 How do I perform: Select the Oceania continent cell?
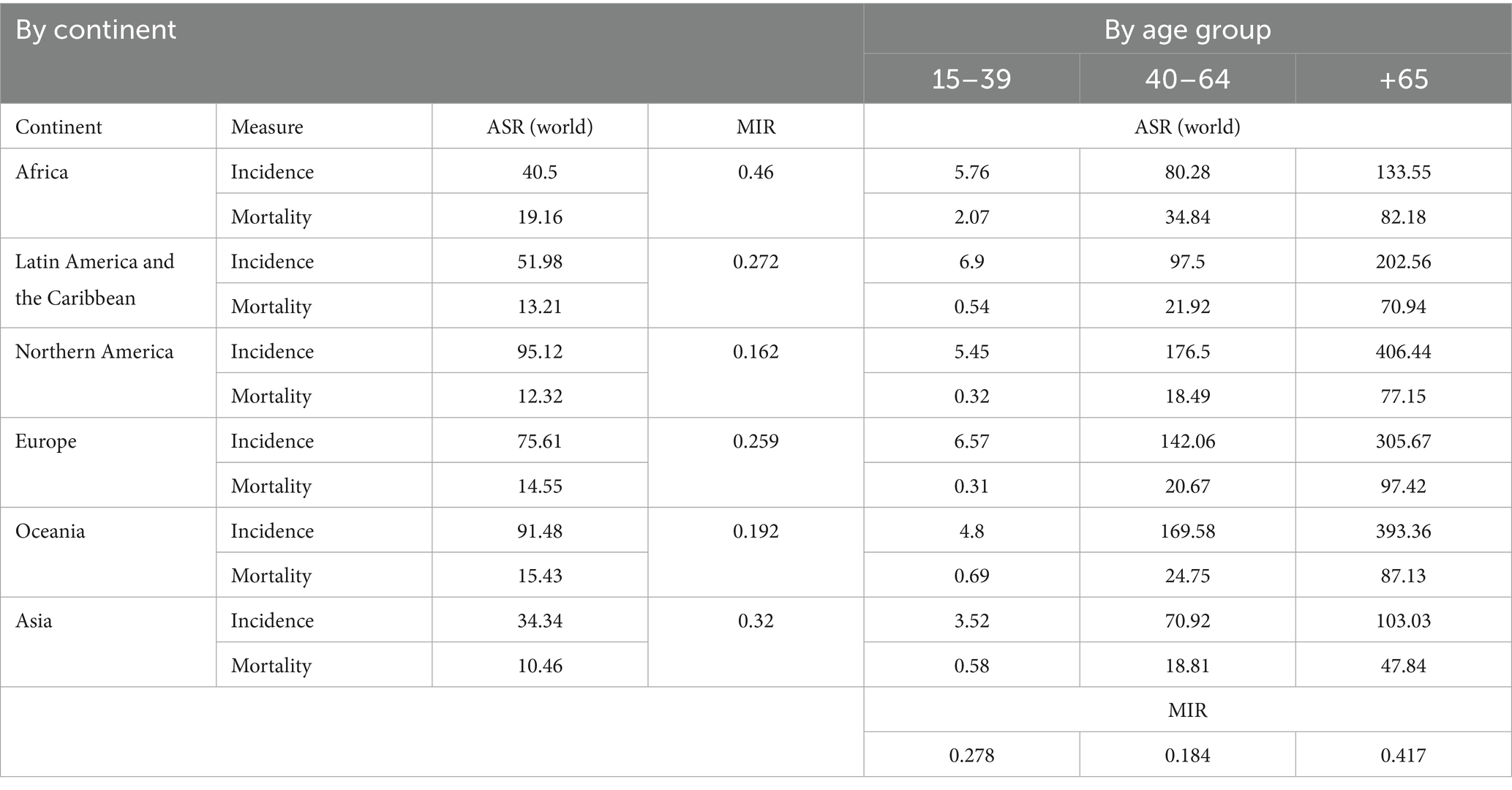(x=50, y=531)
